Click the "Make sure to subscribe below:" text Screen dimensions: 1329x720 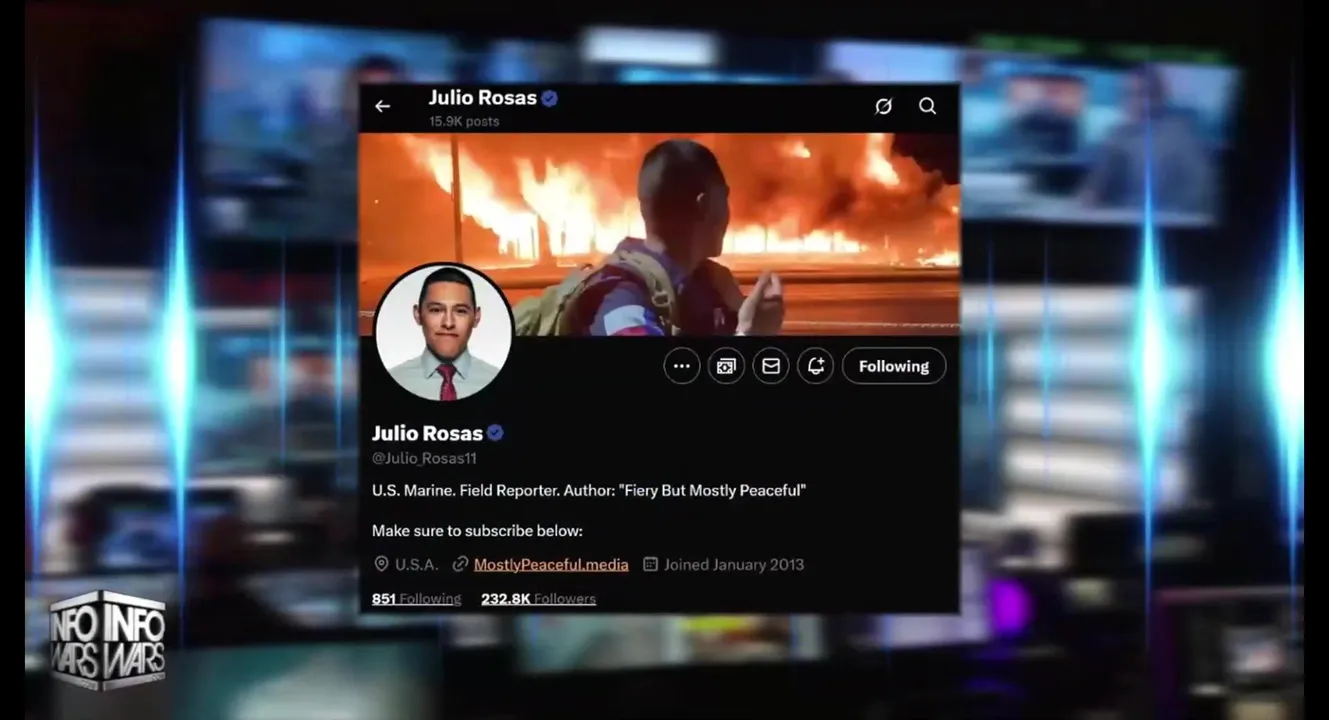(x=477, y=531)
